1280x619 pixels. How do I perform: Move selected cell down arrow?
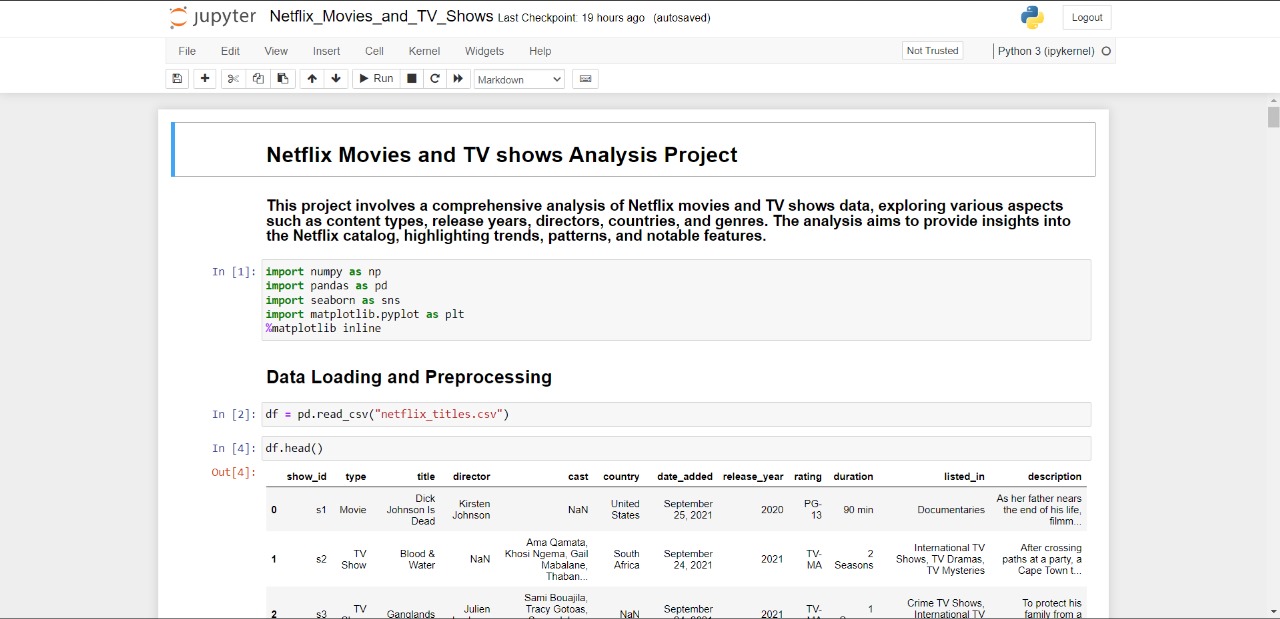click(336, 79)
